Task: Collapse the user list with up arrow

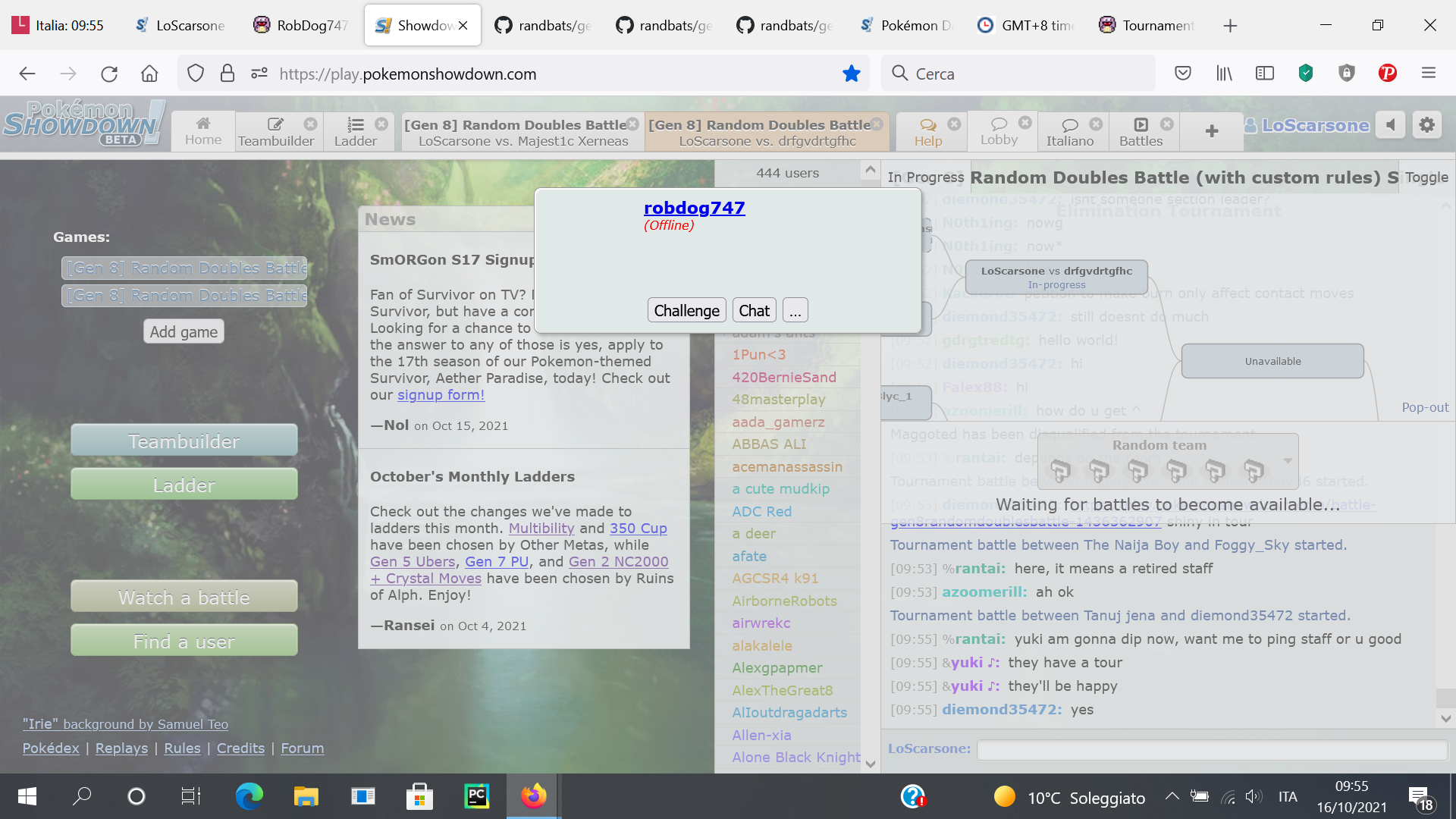Action: 870,170
